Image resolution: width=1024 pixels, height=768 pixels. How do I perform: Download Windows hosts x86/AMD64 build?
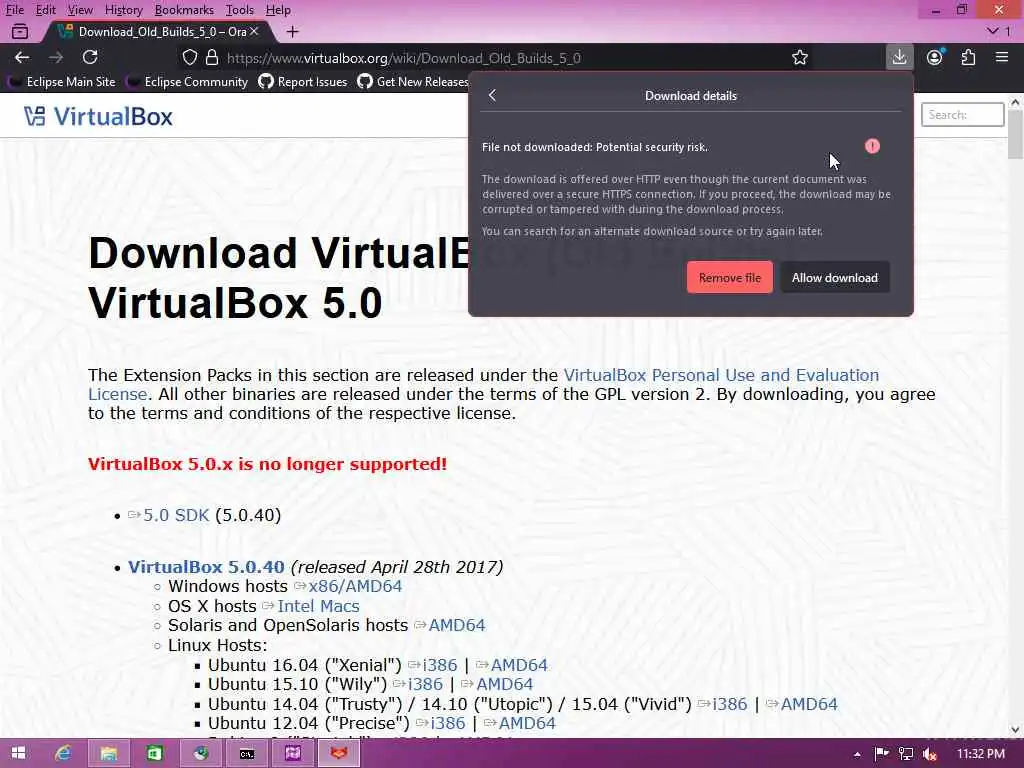[x=355, y=586]
